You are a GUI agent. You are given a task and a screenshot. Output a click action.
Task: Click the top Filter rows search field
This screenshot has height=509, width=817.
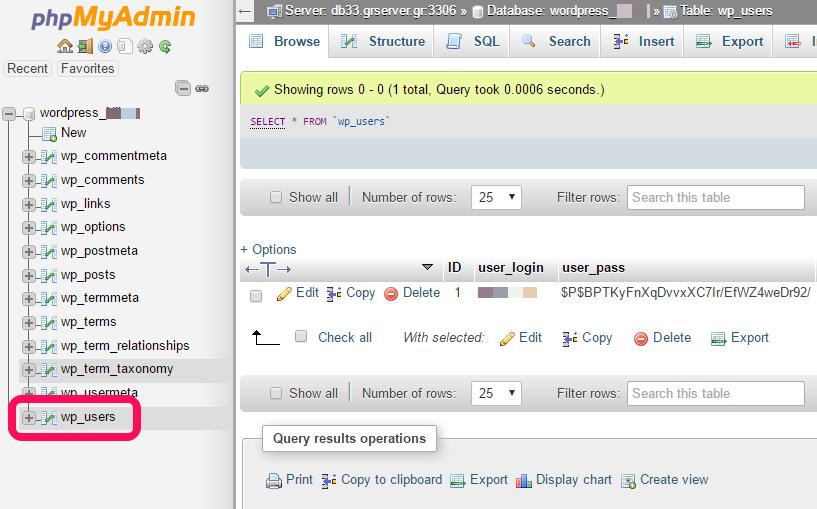point(716,197)
